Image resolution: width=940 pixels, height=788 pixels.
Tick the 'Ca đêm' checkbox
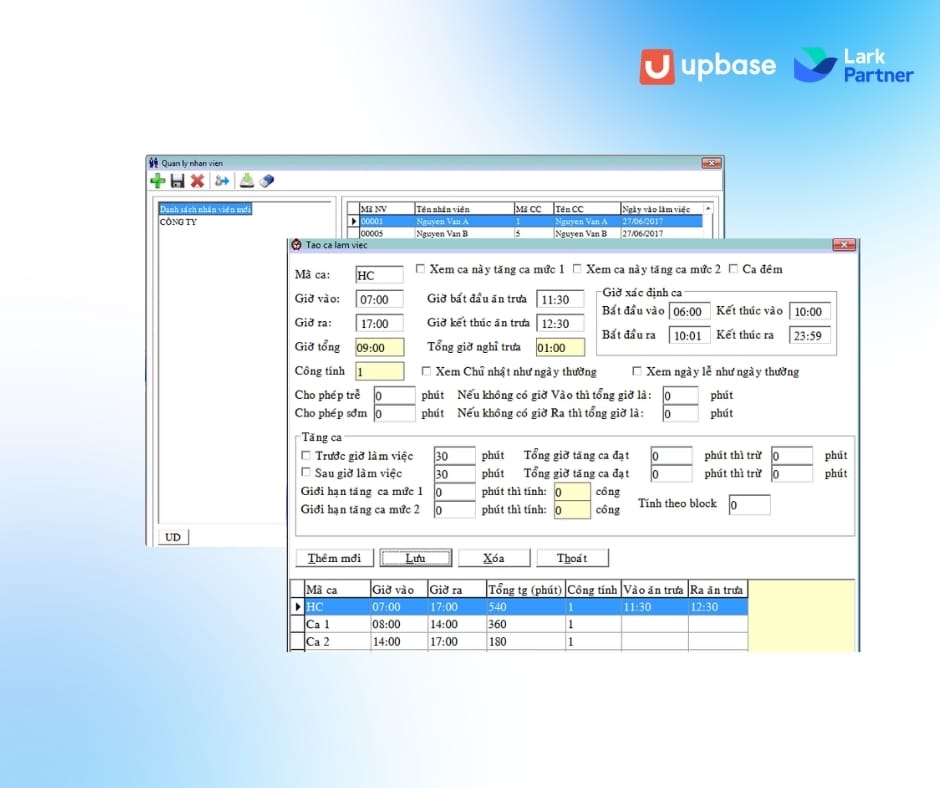click(x=733, y=269)
